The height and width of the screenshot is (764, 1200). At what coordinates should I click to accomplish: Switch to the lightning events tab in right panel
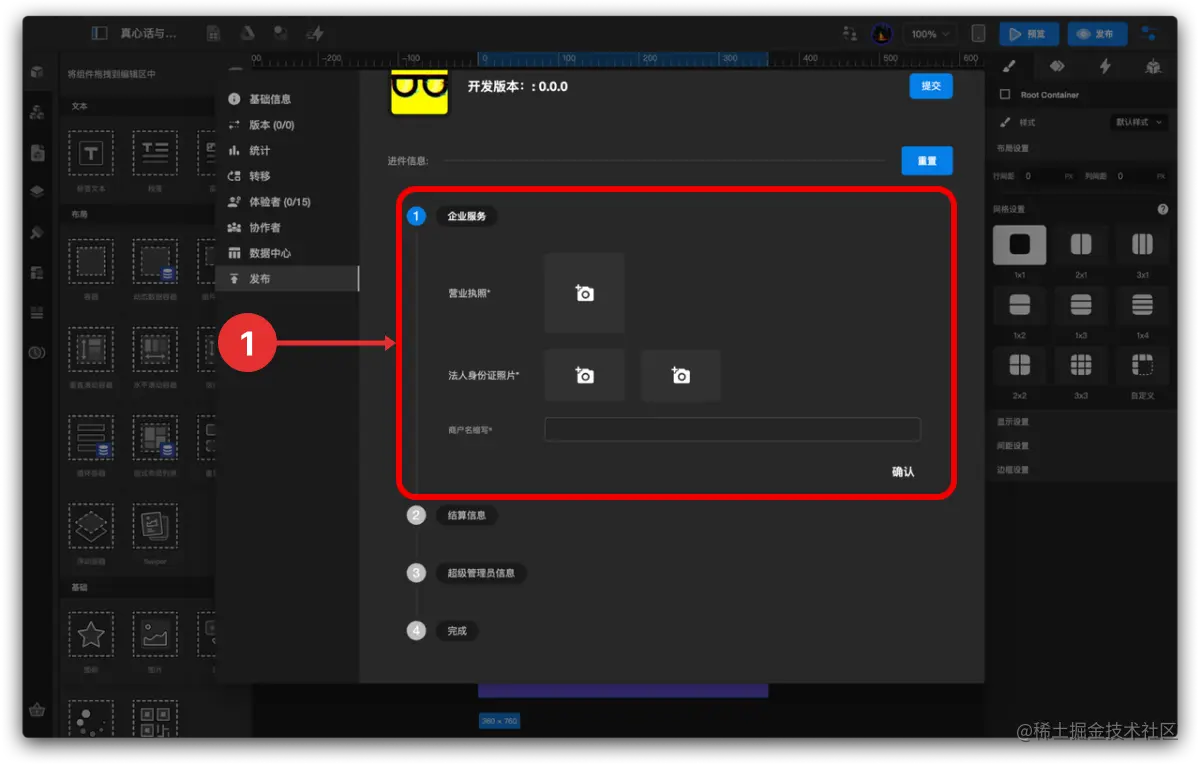[1105, 67]
